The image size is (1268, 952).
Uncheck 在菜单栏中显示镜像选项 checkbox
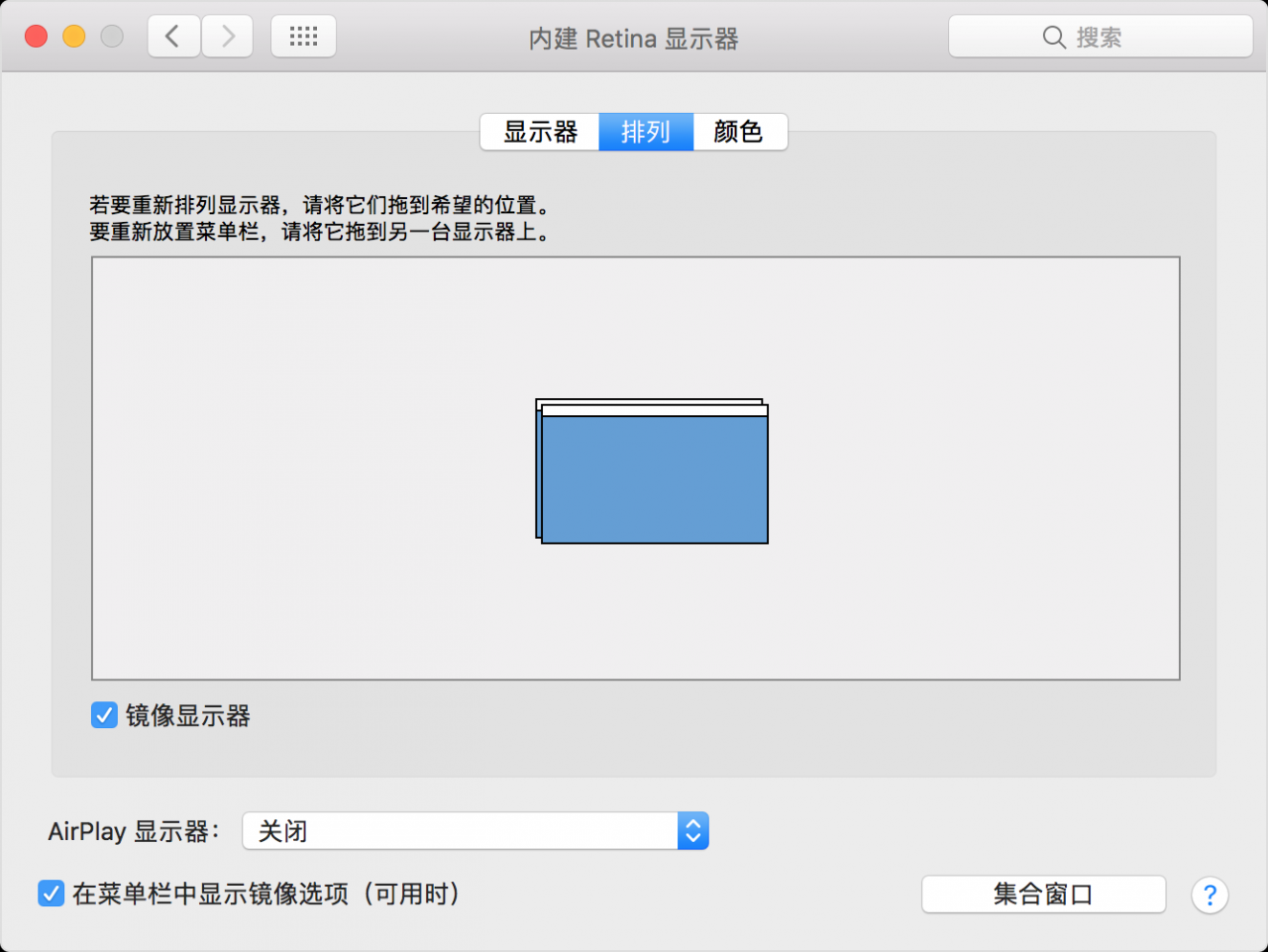coord(52,894)
